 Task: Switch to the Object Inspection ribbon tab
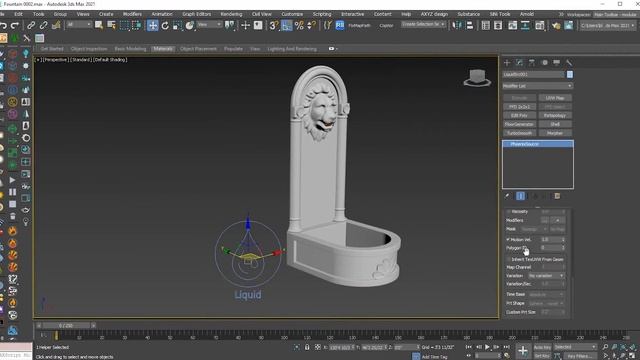[x=89, y=49]
